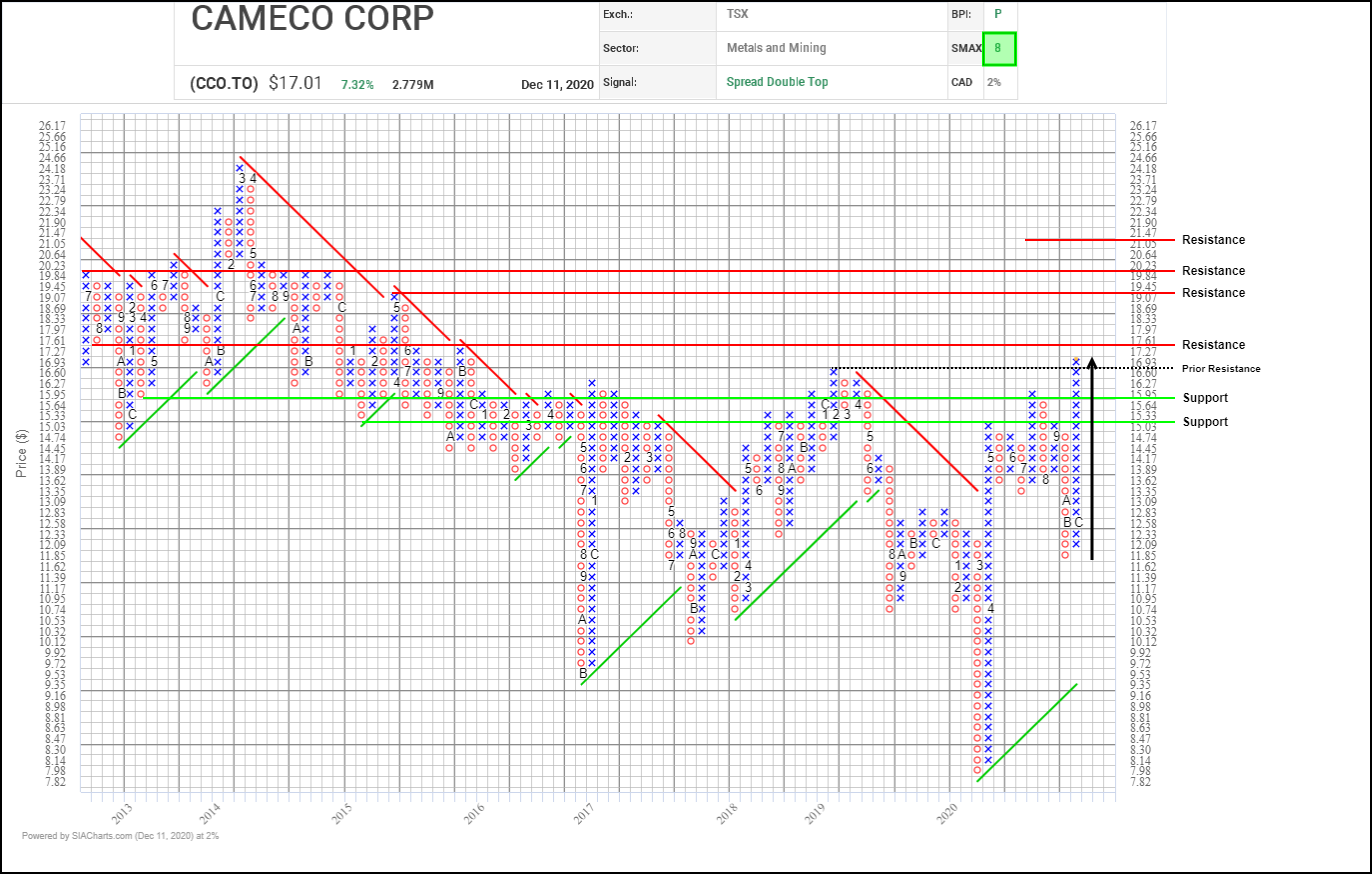Click the $17.01 current price
The width and height of the screenshot is (1372, 874).
(x=295, y=83)
